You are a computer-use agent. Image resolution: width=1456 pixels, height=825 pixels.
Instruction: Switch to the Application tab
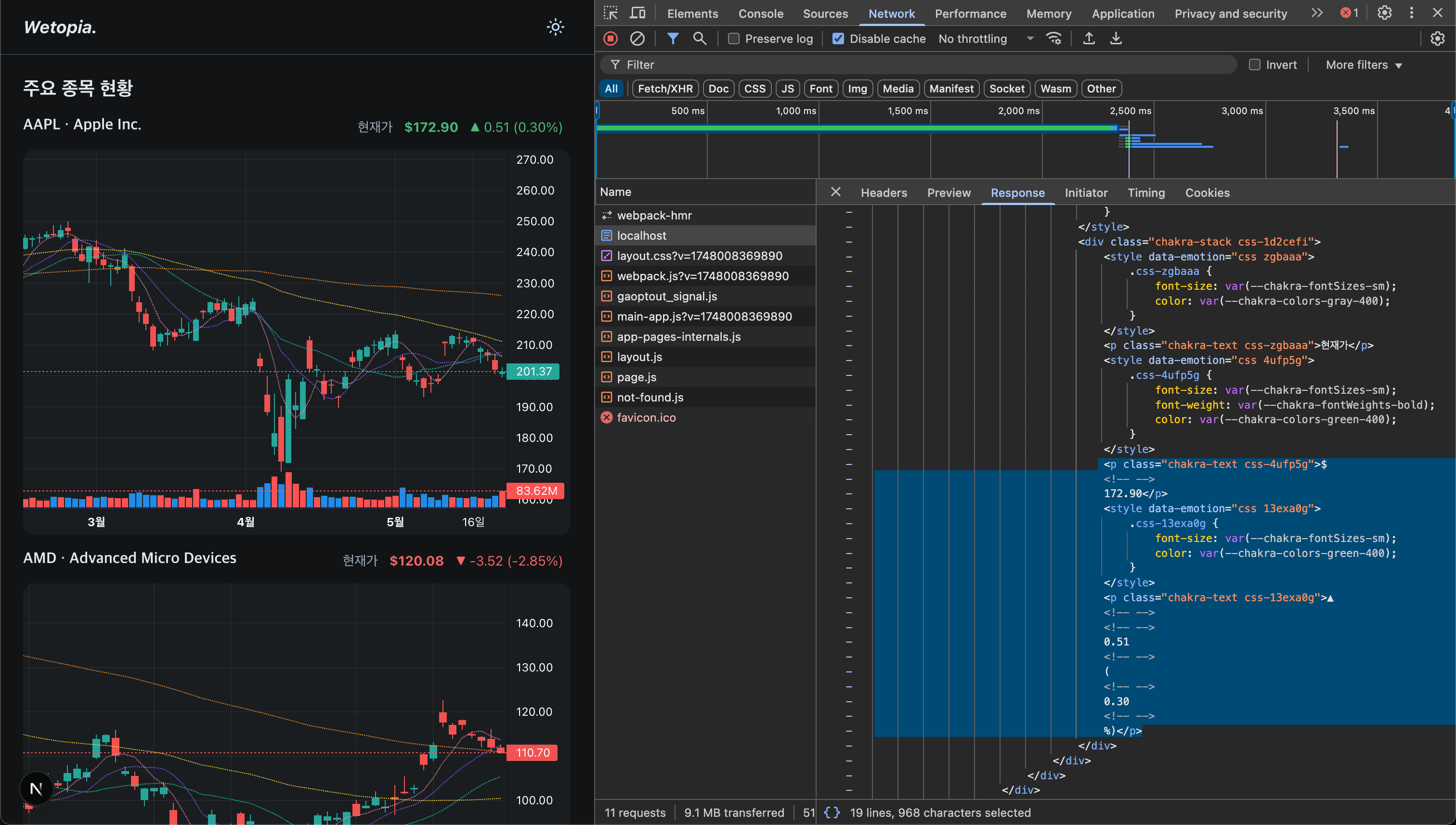click(1123, 13)
